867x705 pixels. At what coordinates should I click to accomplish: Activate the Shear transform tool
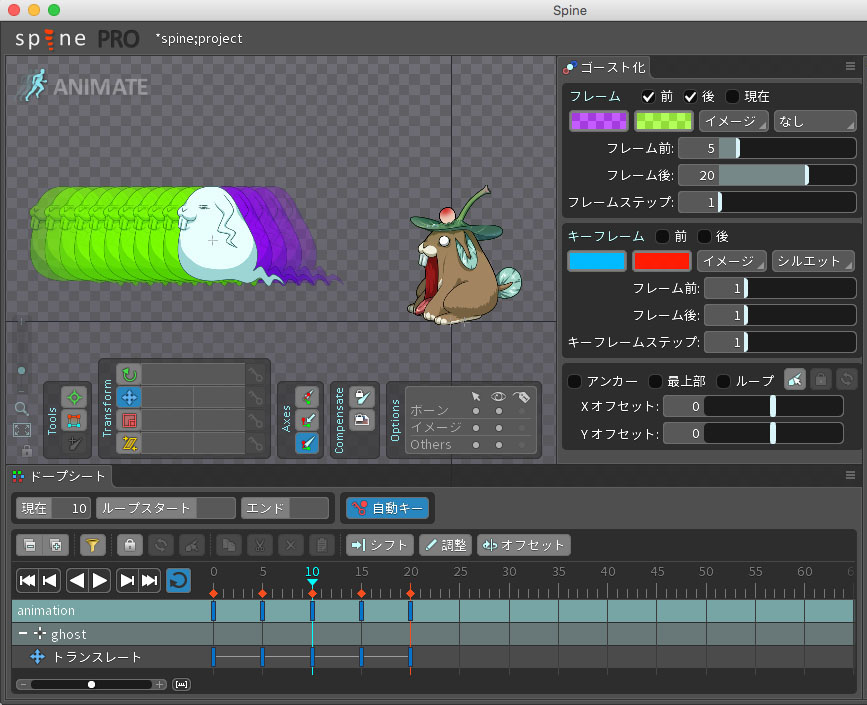[129, 443]
